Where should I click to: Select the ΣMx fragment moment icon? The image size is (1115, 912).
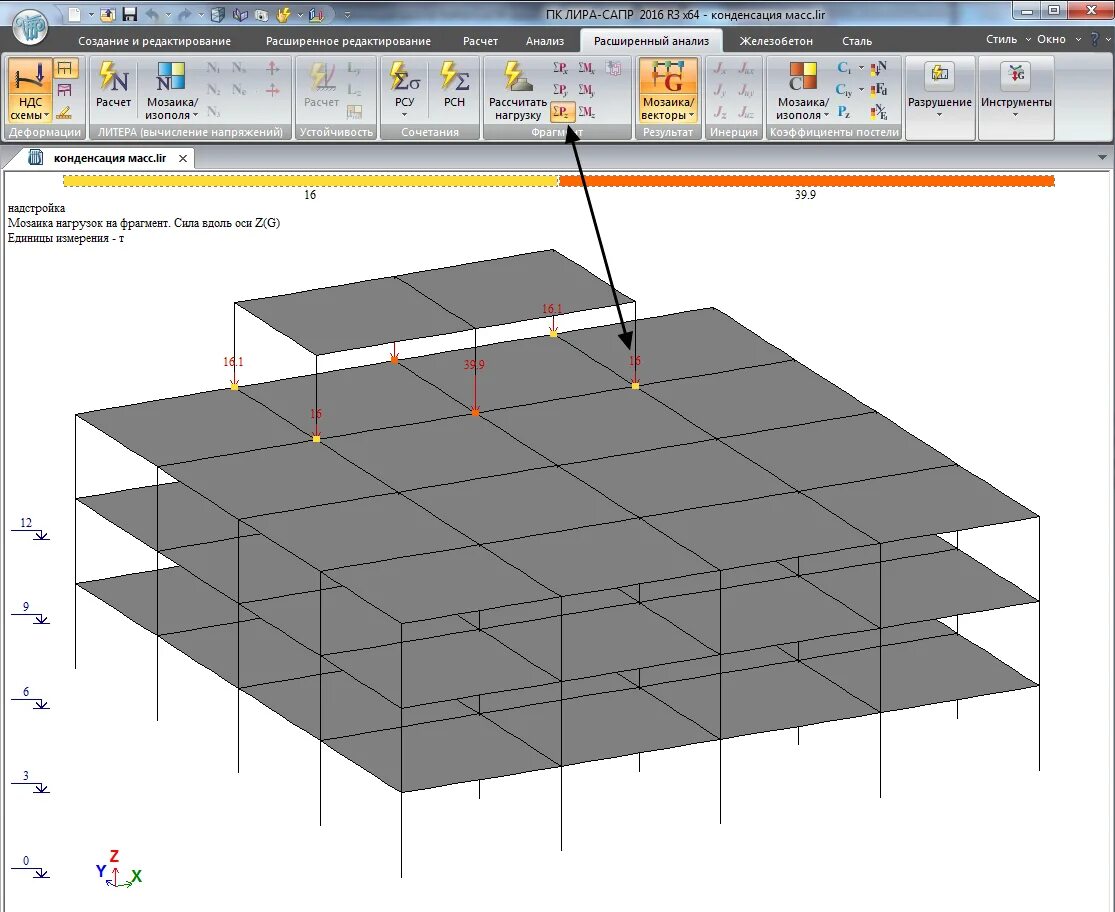point(587,68)
